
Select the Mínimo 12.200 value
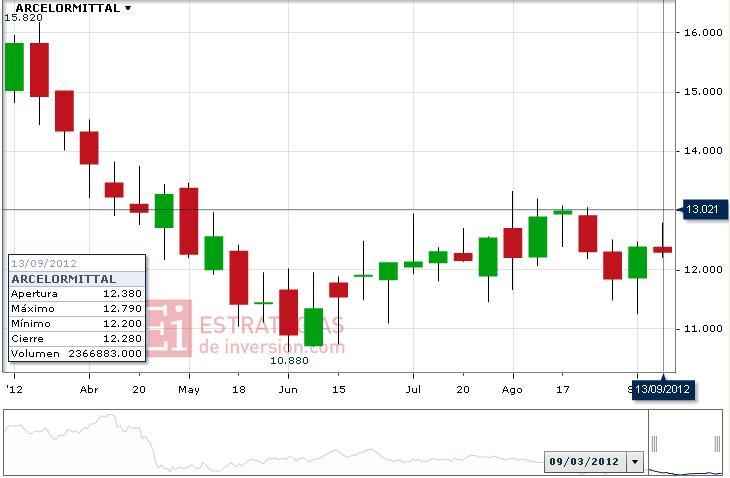(x=122, y=323)
